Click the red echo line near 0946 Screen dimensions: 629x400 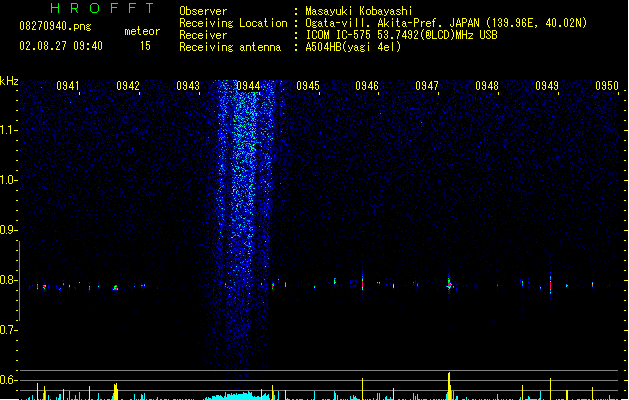[362, 283]
